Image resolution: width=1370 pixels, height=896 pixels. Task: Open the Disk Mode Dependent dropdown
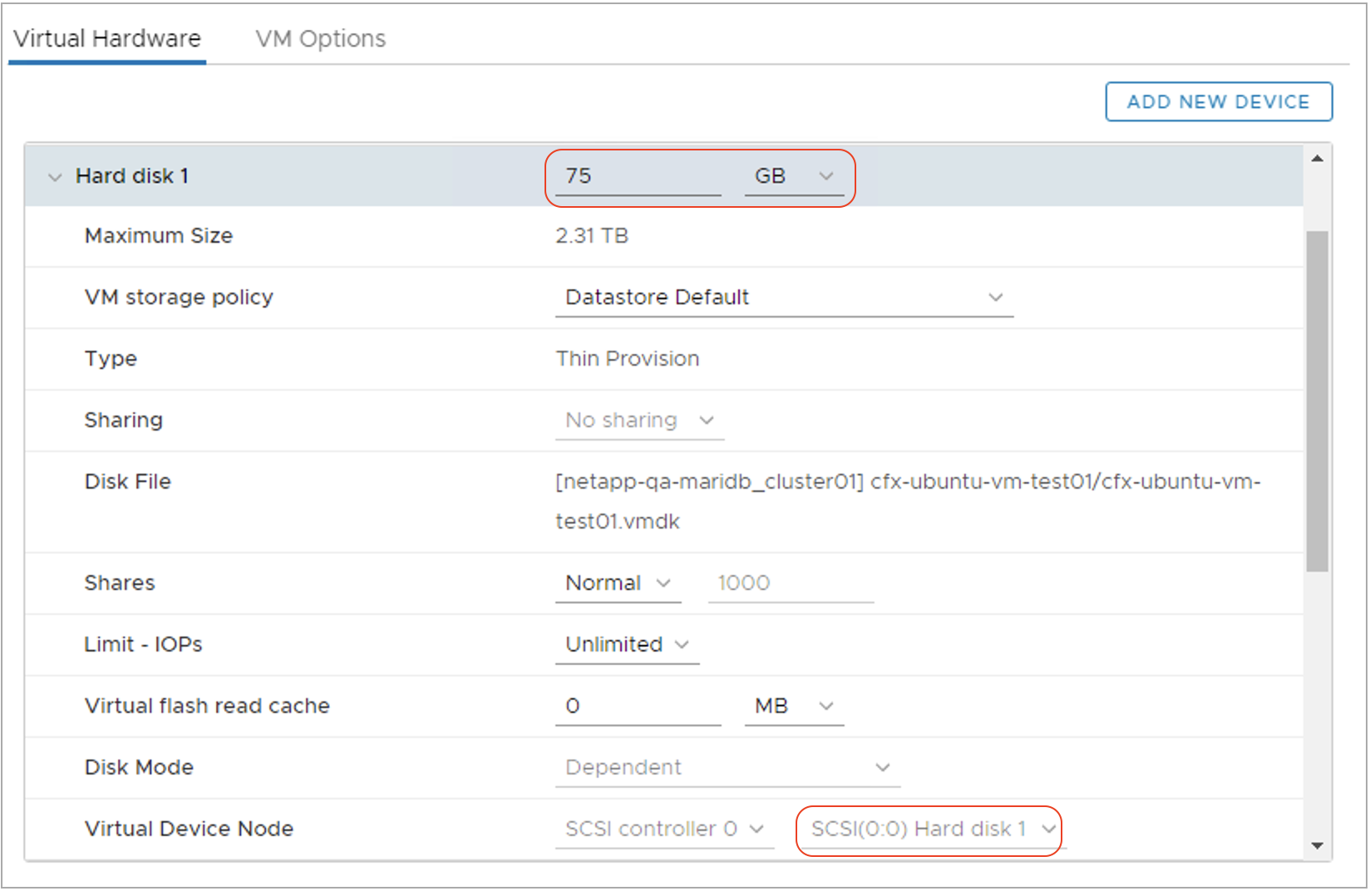pos(727,768)
